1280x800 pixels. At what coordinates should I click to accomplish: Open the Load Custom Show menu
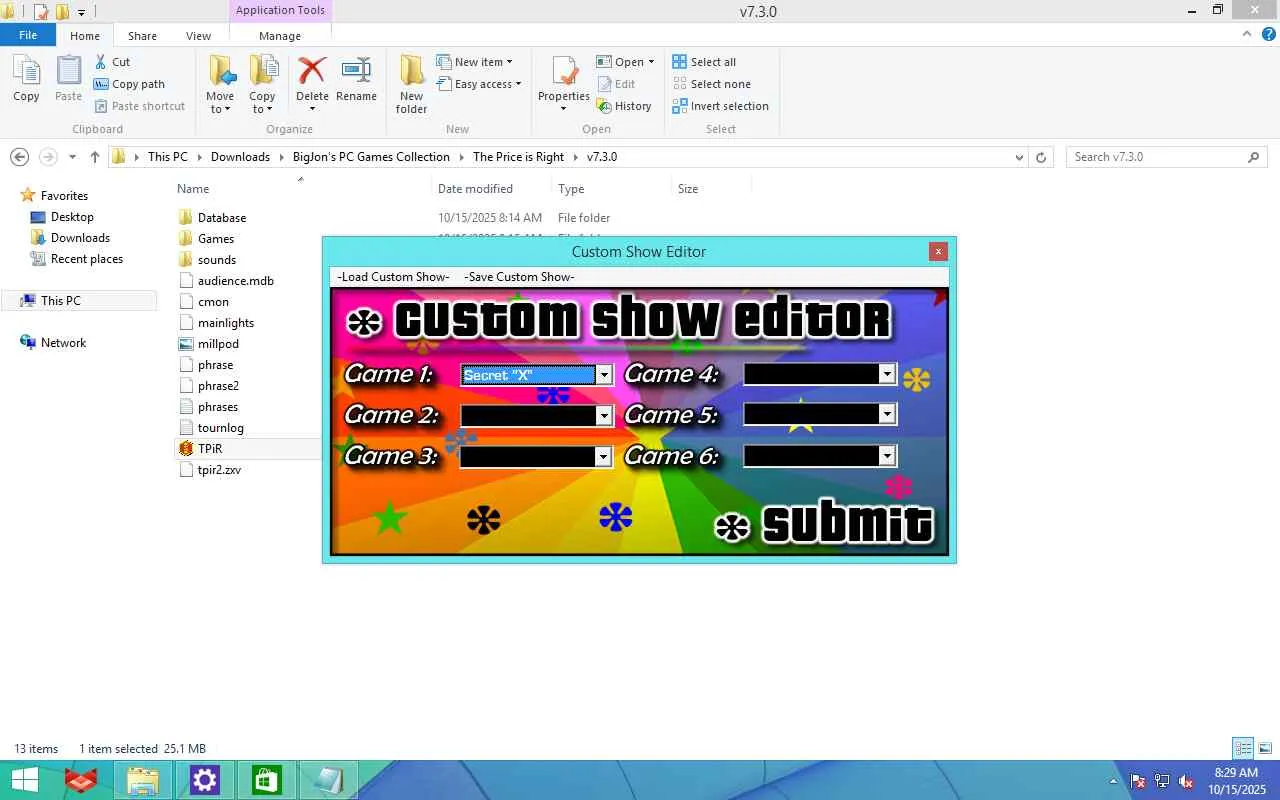click(393, 277)
